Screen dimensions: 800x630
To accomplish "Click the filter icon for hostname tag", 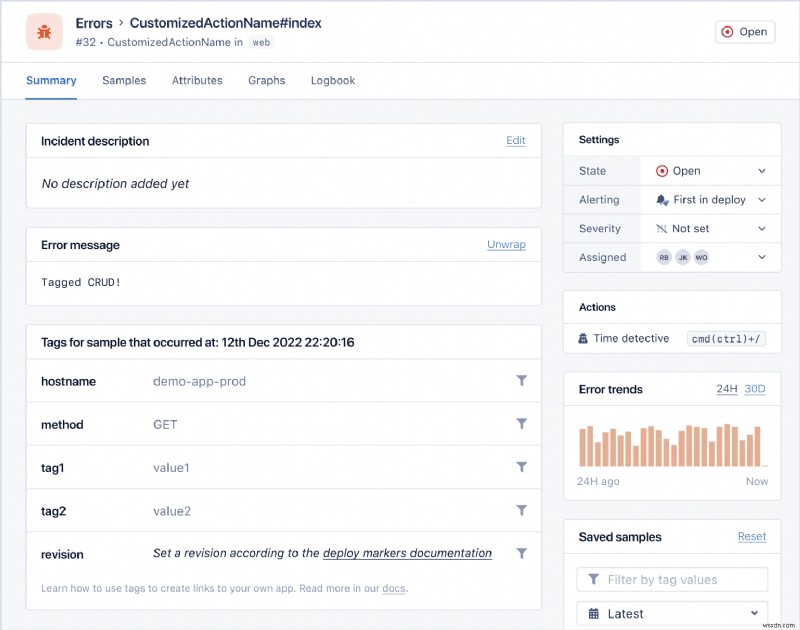I will tap(521, 381).
